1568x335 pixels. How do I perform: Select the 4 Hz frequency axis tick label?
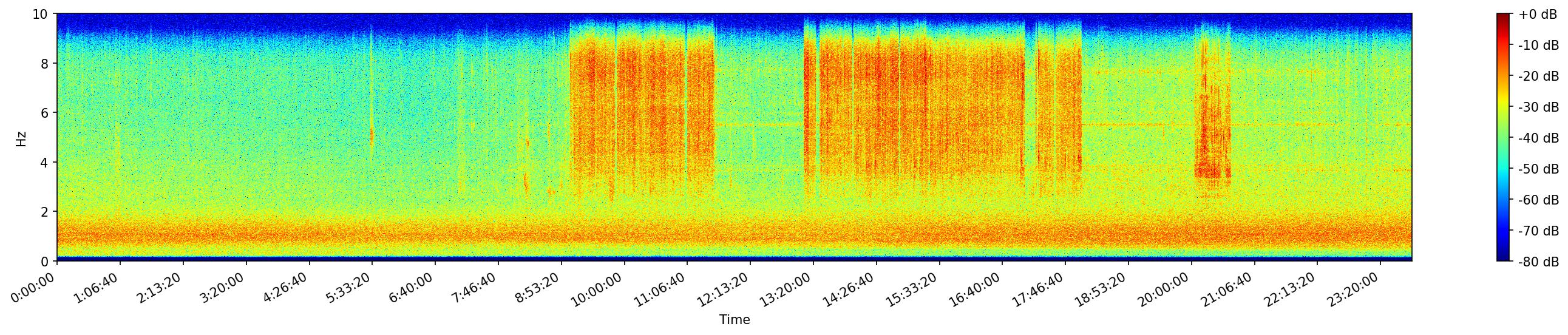click(46, 162)
